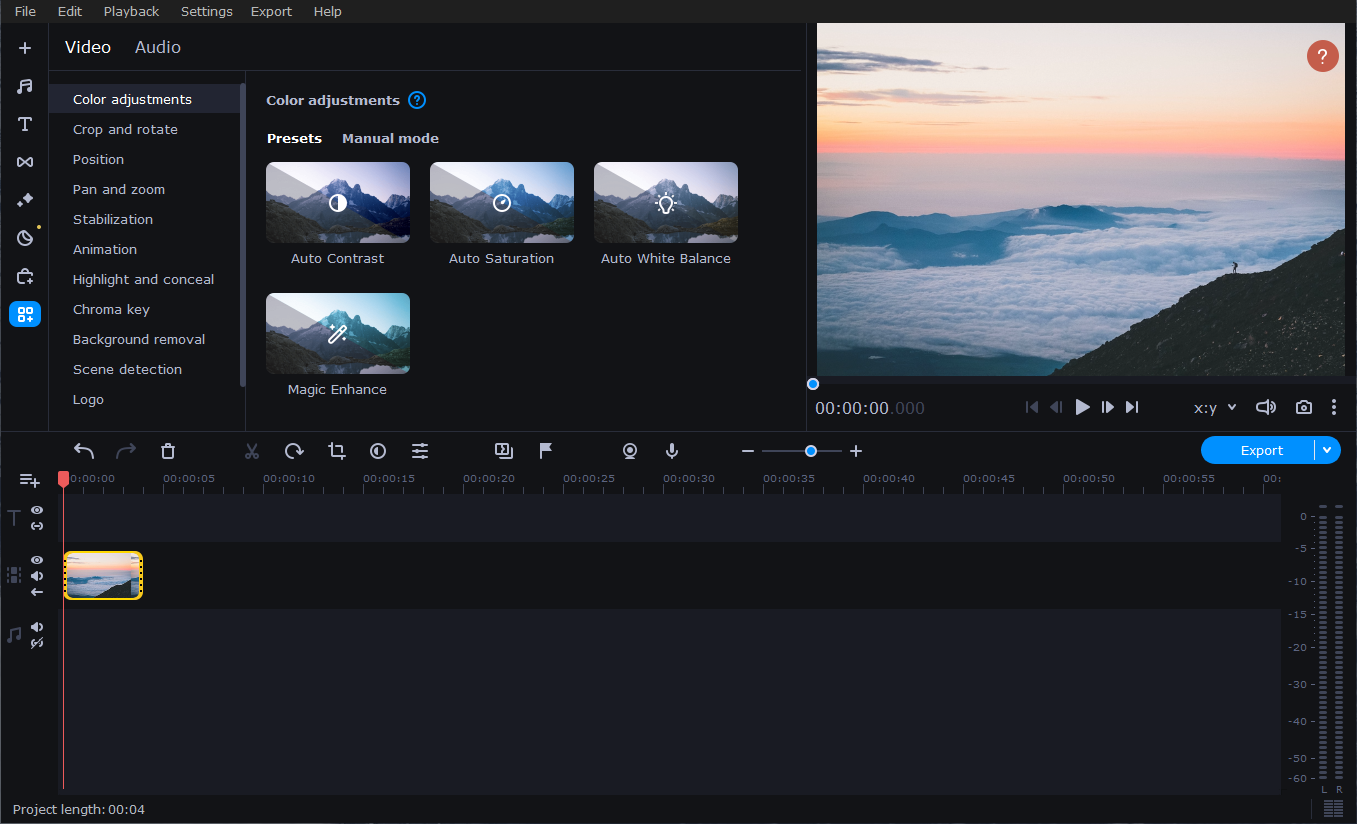
Task: Click the Export button
Action: [1260, 450]
